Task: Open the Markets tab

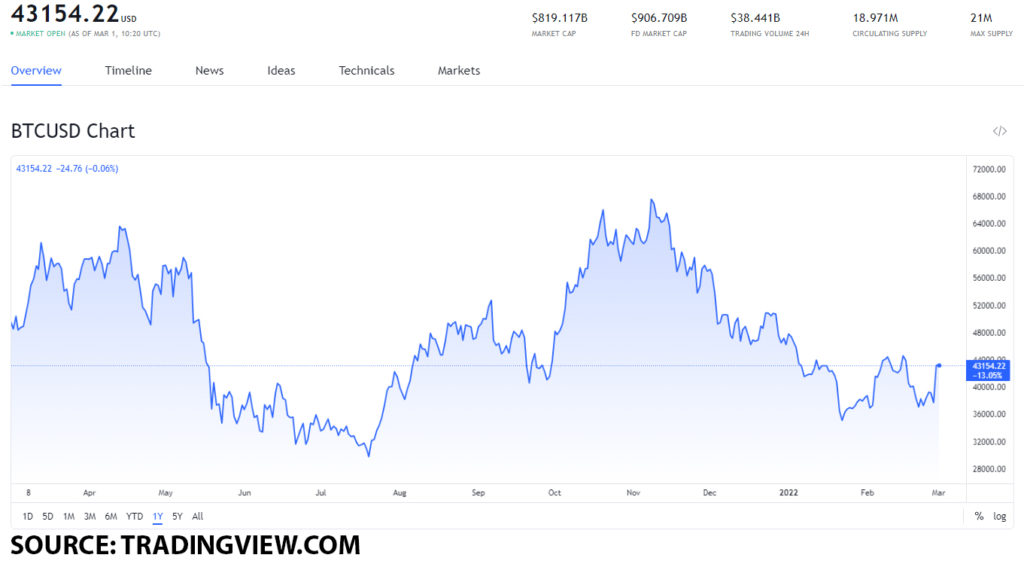Action: (x=458, y=70)
